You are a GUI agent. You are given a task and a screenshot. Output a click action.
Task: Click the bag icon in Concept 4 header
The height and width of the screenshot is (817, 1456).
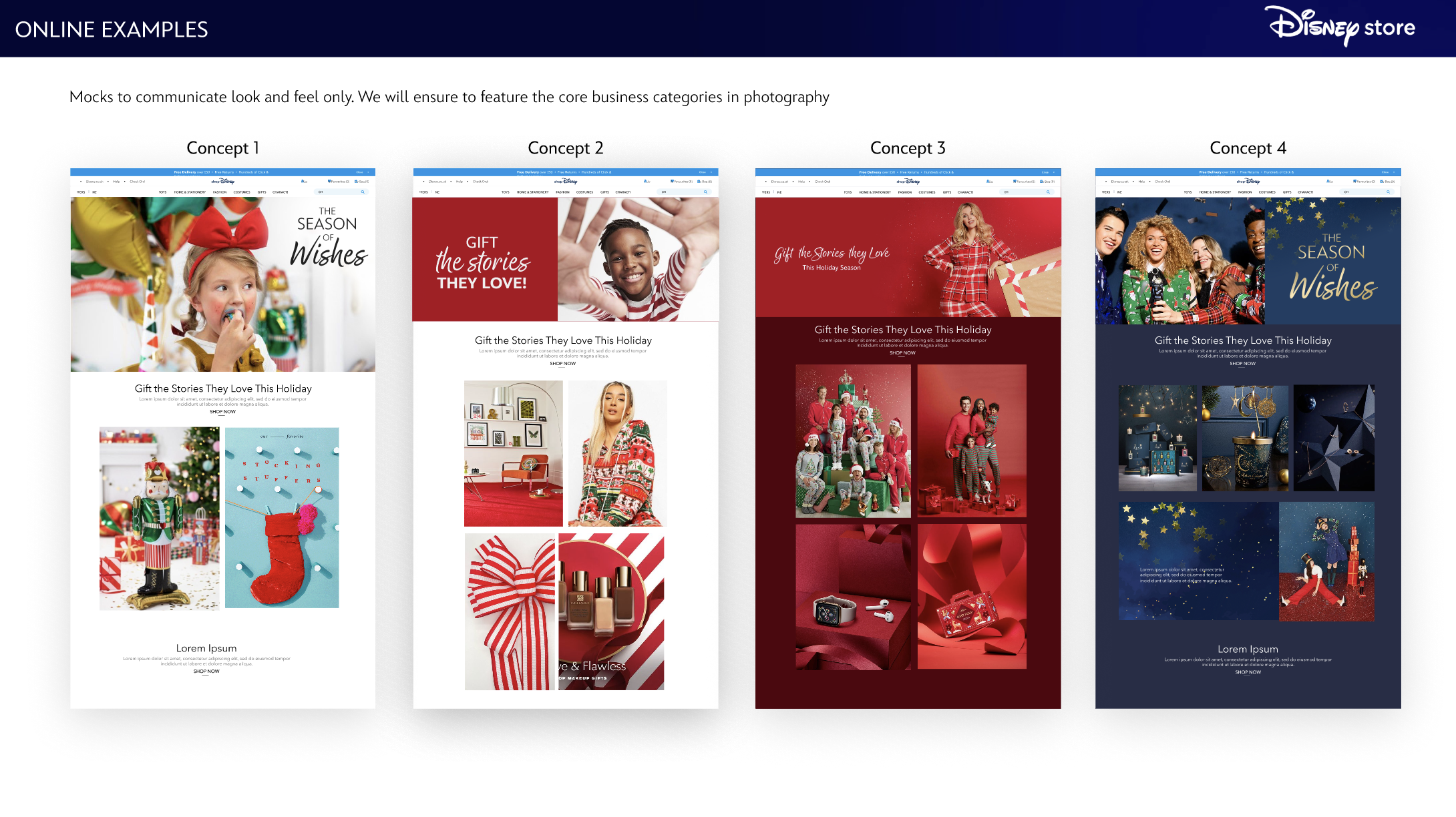coord(1383,181)
